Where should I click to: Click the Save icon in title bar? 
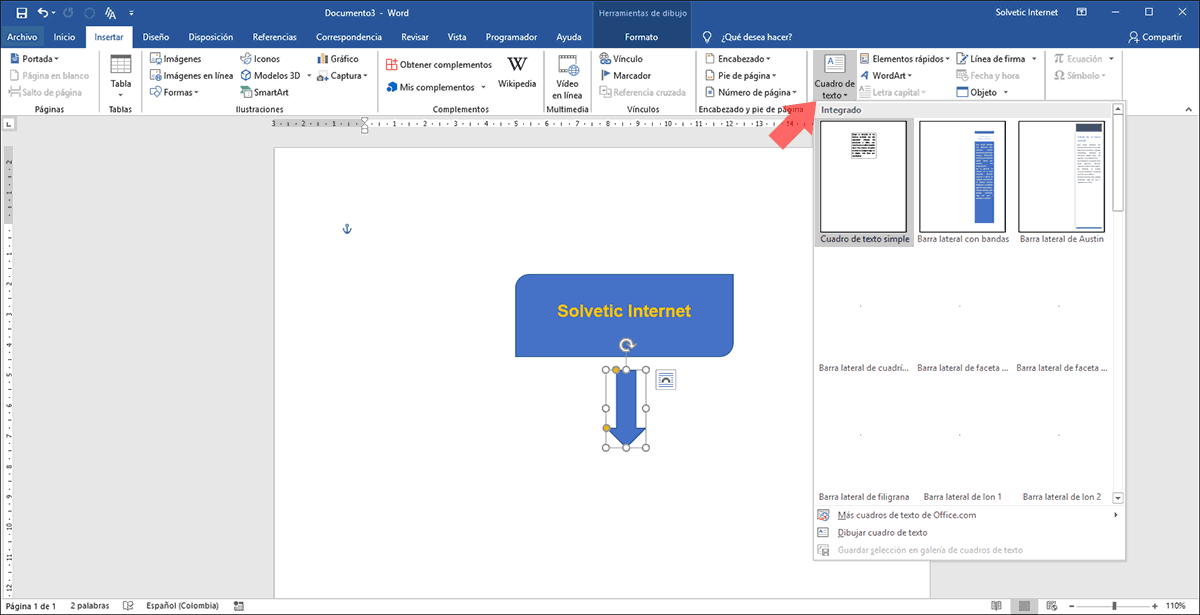tap(21, 12)
